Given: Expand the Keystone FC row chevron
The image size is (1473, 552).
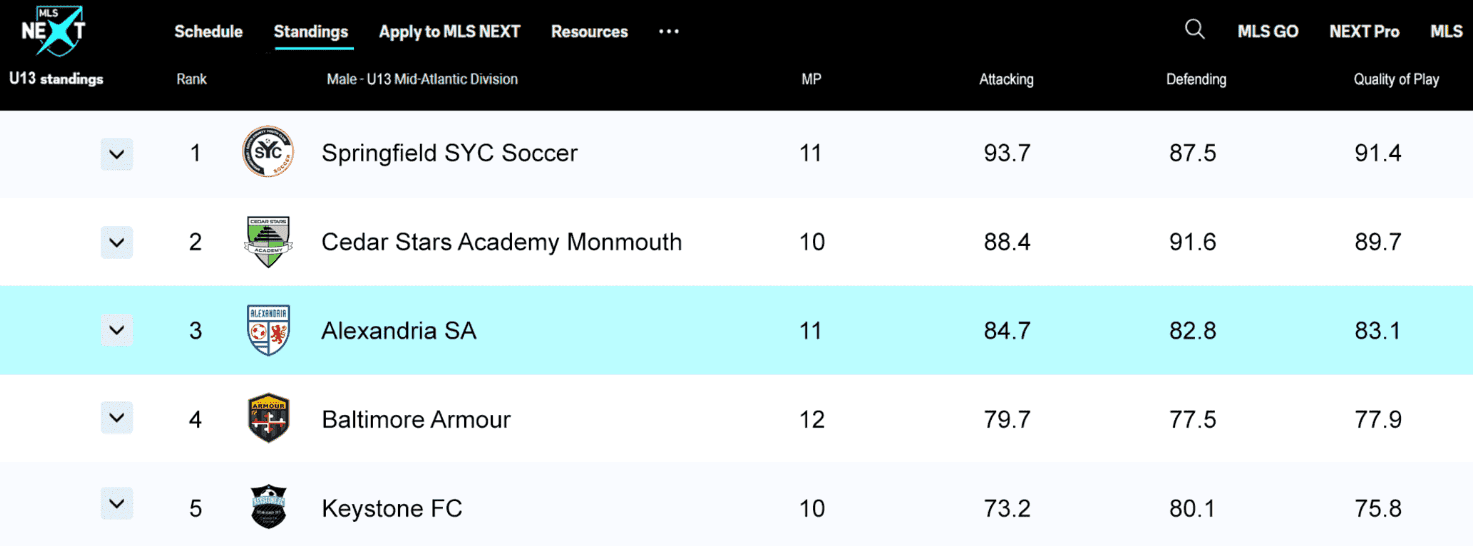Looking at the screenshot, I should pyautogui.click(x=117, y=505).
